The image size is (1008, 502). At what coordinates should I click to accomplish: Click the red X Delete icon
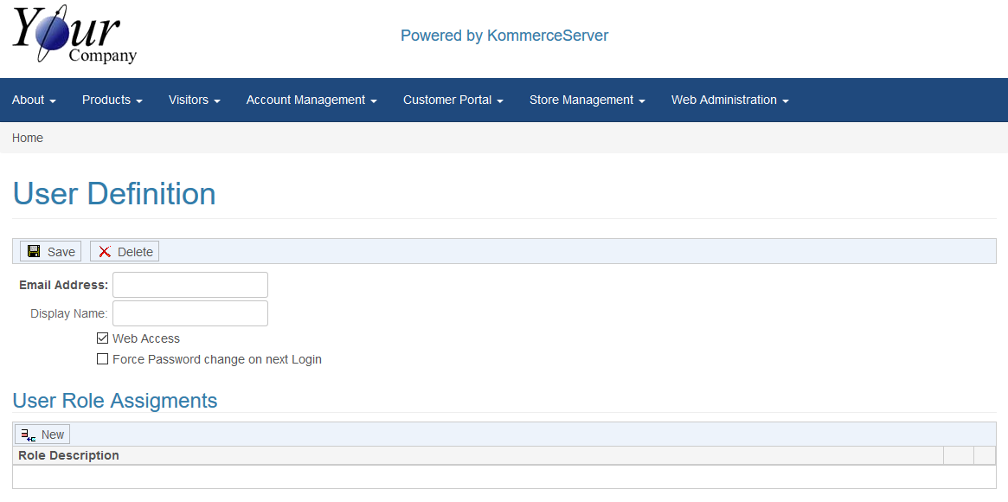[x=104, y=251]
